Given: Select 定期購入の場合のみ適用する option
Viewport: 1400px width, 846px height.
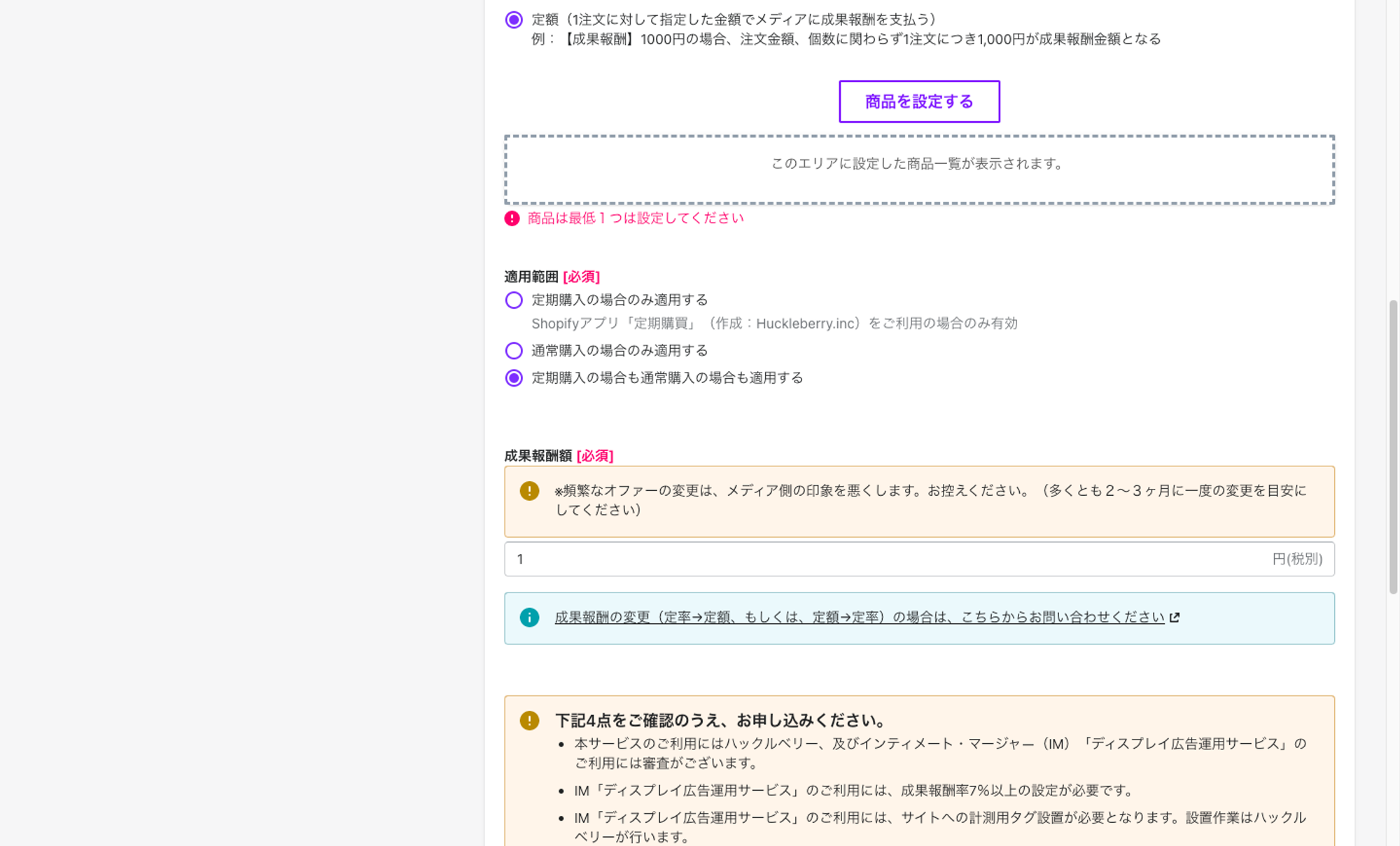Looking at the screenshot, I should (514, 300).
